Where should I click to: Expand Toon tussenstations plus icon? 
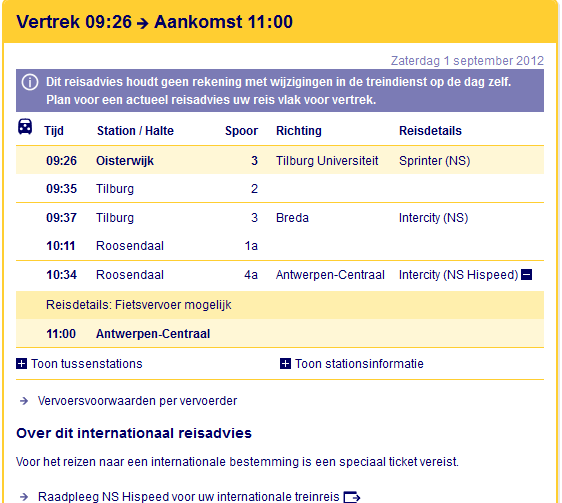click(22, 364)
